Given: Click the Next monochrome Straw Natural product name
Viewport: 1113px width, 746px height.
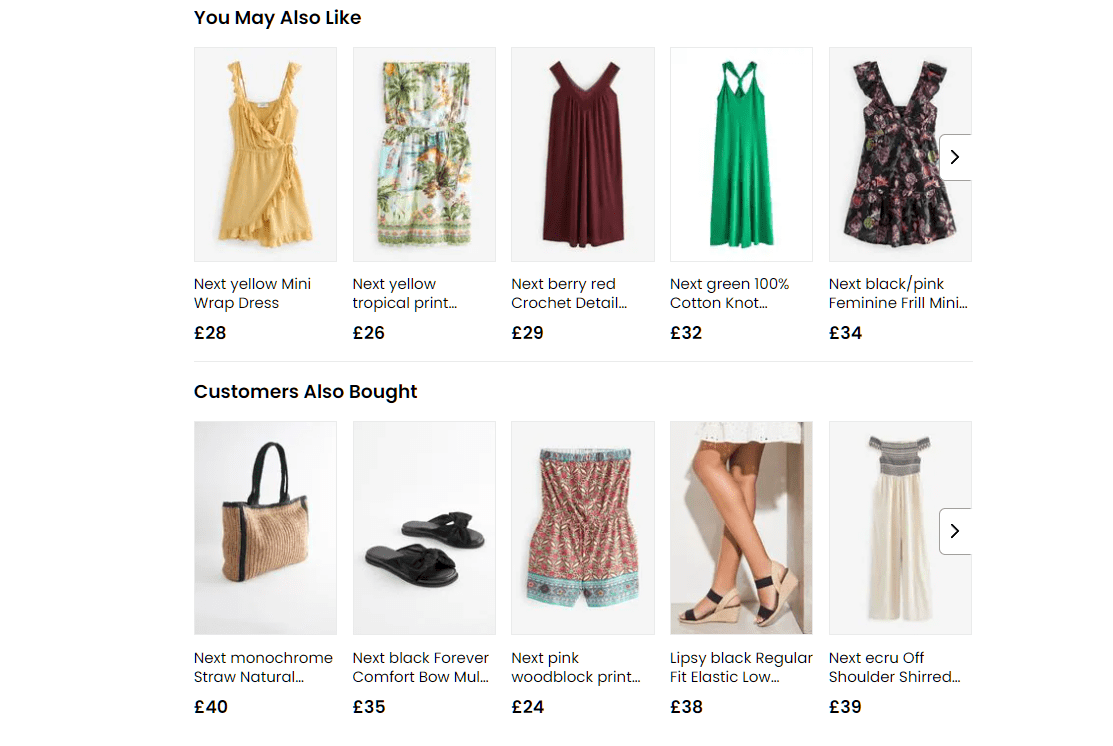Looking at the screenshot, I should coord(263,667).
